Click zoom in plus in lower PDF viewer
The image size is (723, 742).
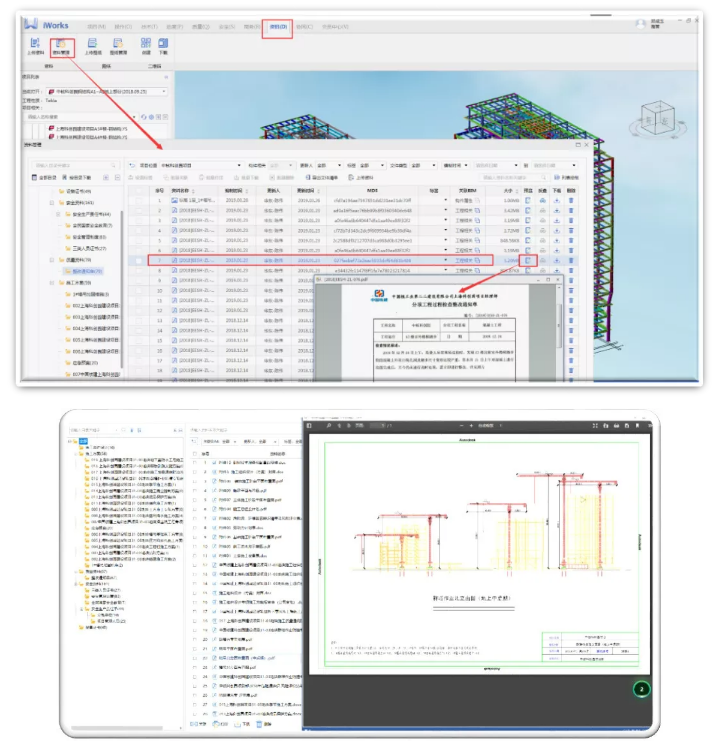471,425
